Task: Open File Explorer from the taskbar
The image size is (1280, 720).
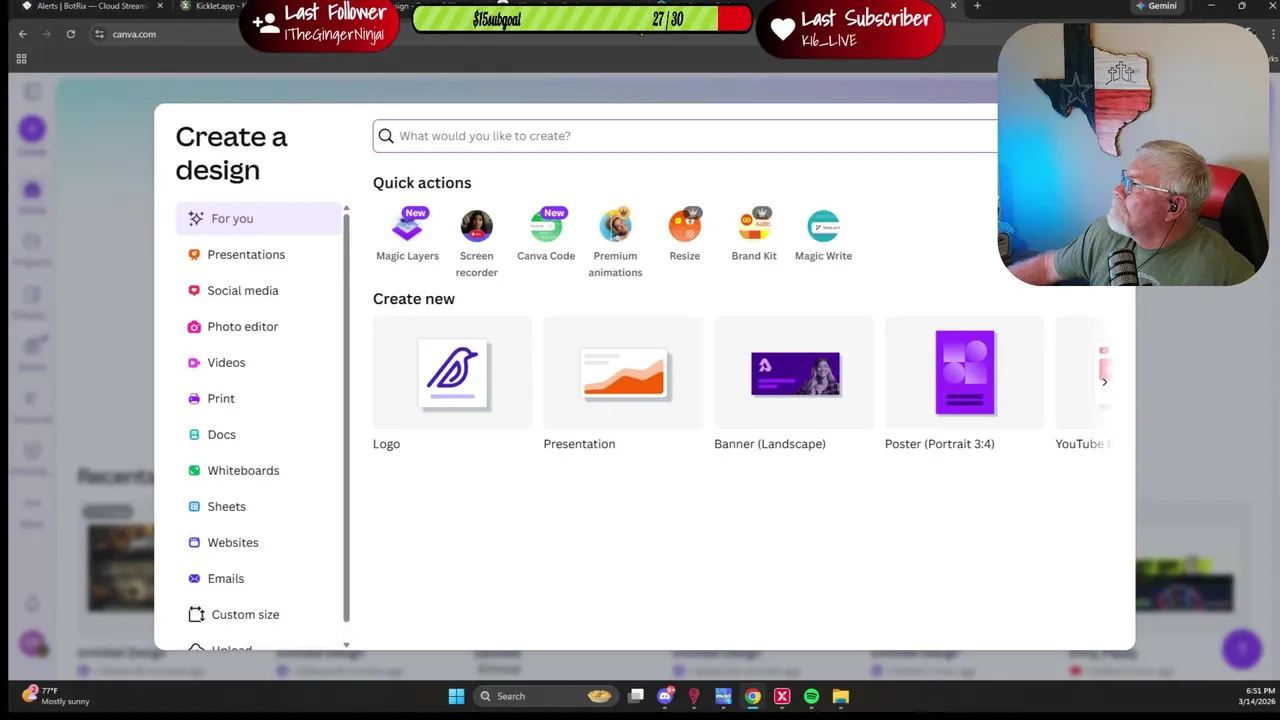Action: pyautogui.click(x=841, y=696)
